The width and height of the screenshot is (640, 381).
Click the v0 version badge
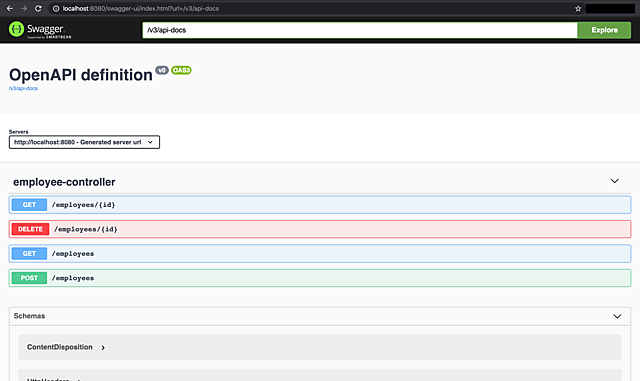click(162, 70)
